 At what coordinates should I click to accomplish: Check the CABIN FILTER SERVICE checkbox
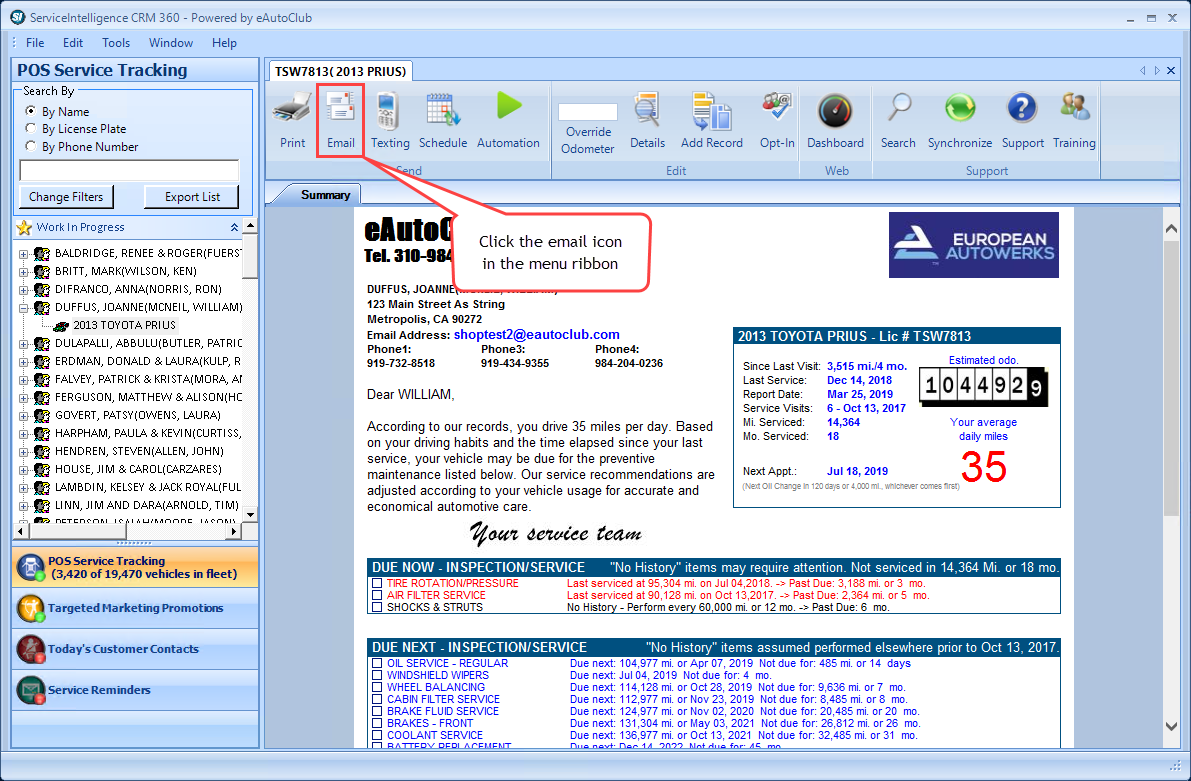click(x=377, y=700)
